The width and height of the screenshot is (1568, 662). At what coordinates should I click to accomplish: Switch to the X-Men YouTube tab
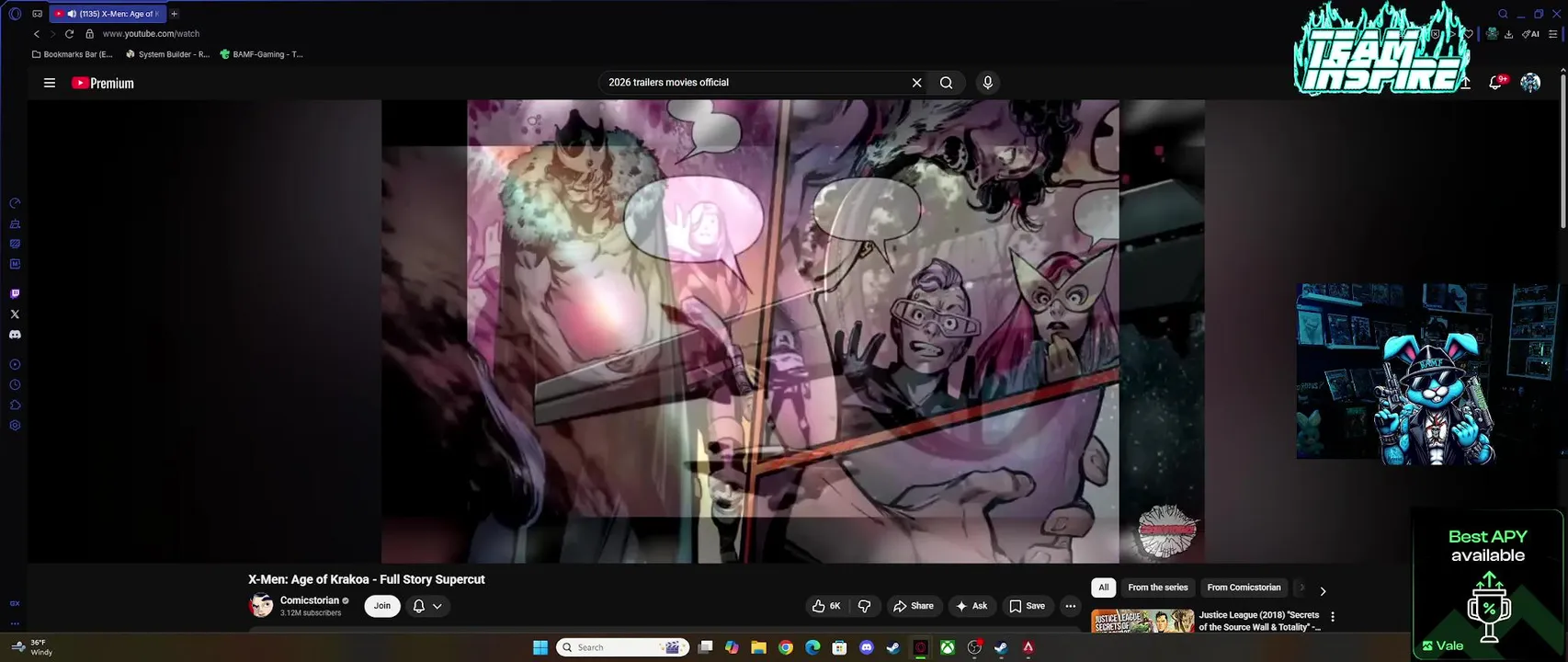point(108,14)
